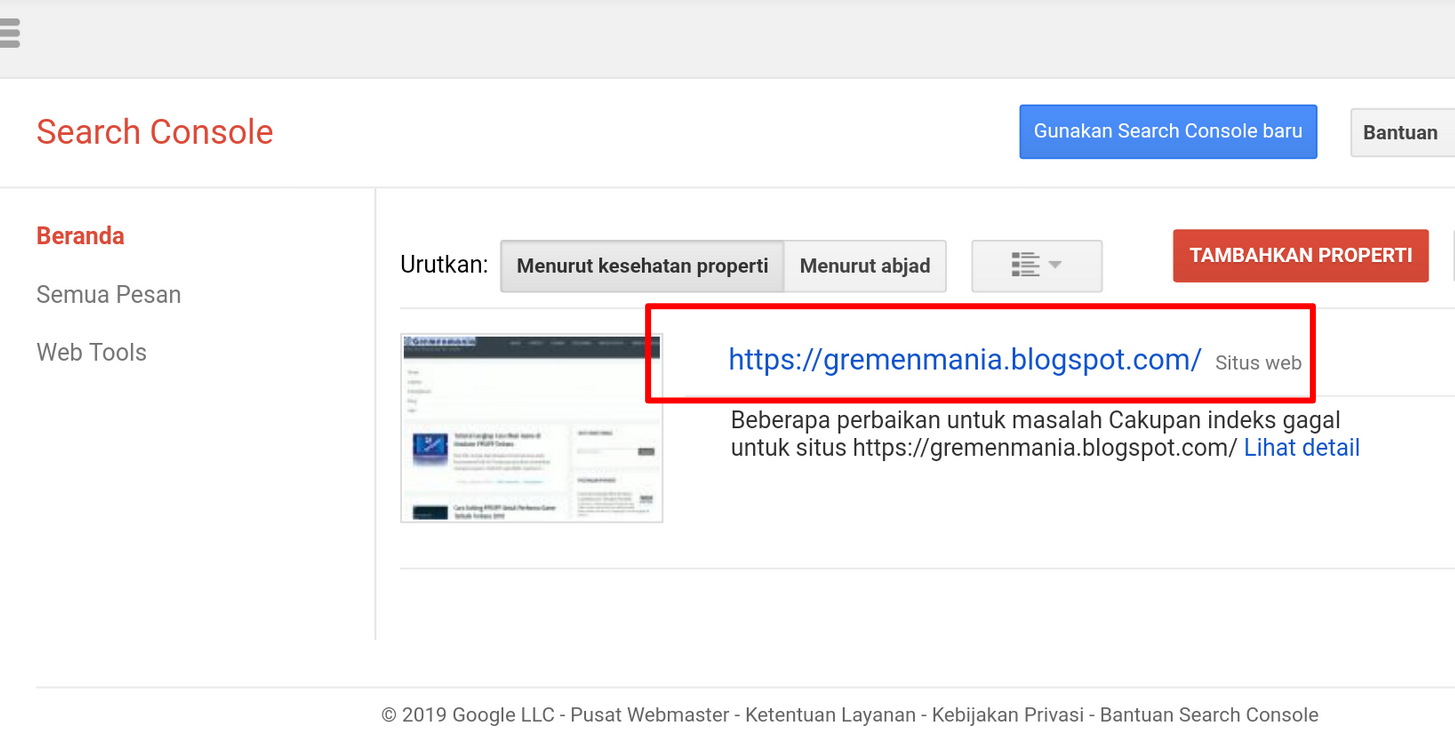This screenshot has height=734, width=1455.
Task: Open the Bantuan help button
Action: click(x=1402, y=132)
